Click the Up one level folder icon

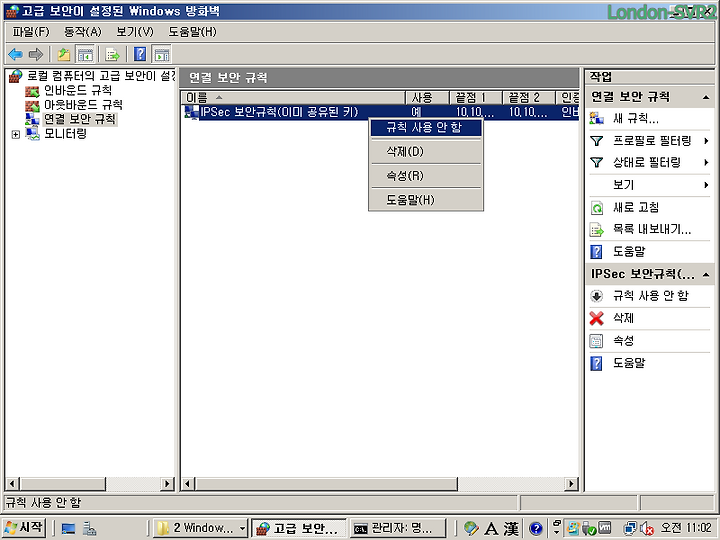(x=64, y=55)
